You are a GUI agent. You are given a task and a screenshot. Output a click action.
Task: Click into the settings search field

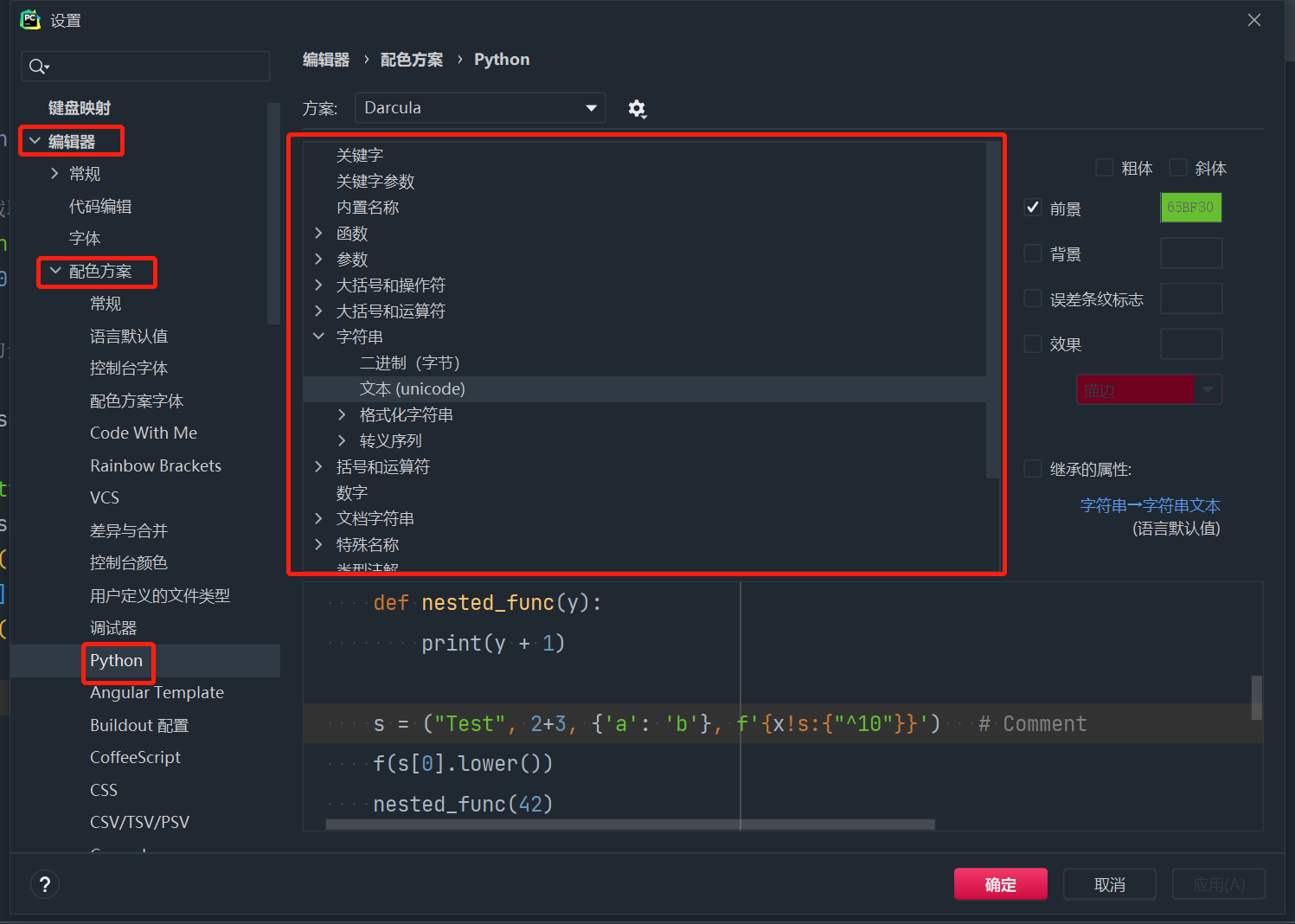(x=145, y=67)
